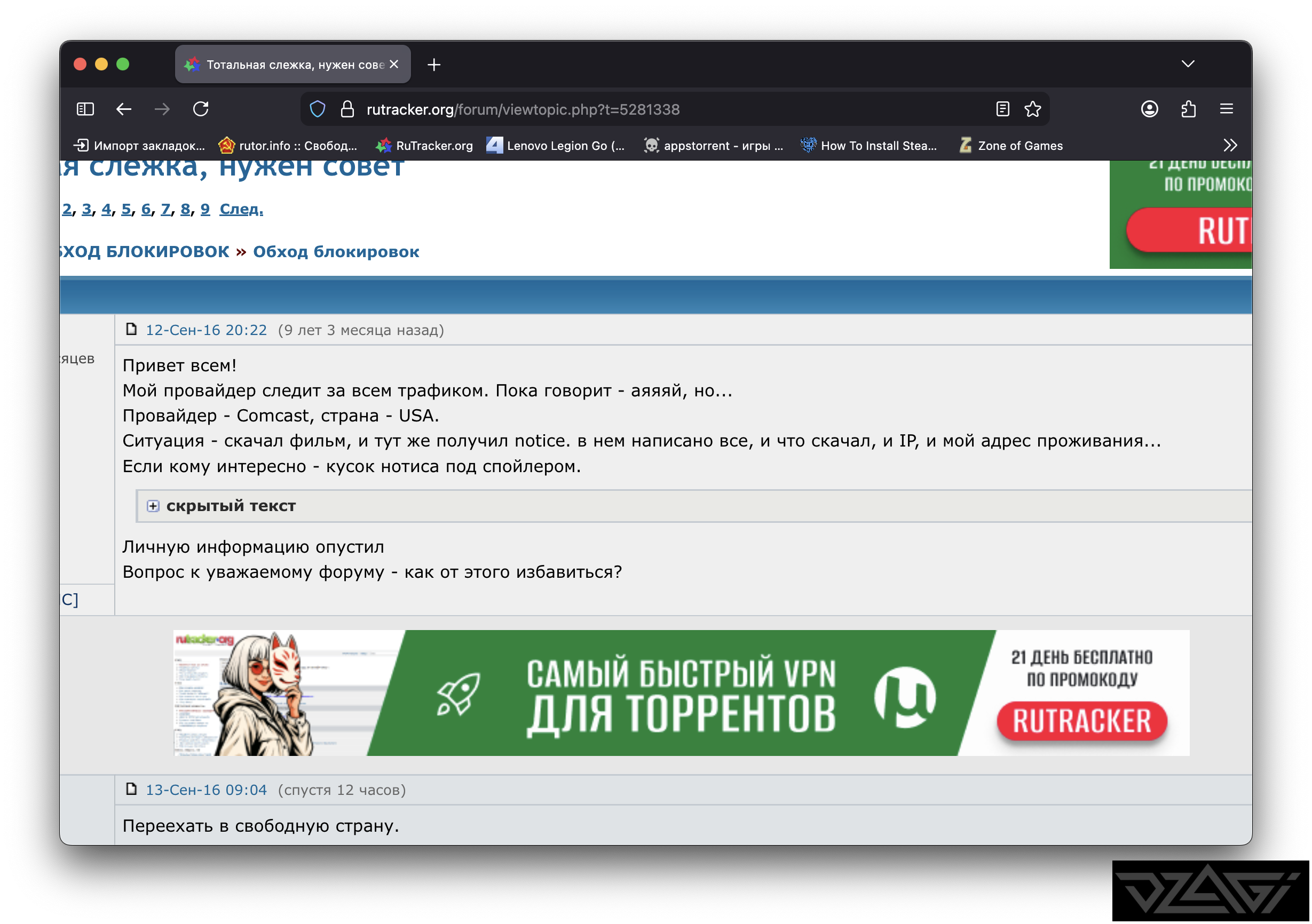
Task: Bookmark this page with star icon
Action: coord(1032,109)
